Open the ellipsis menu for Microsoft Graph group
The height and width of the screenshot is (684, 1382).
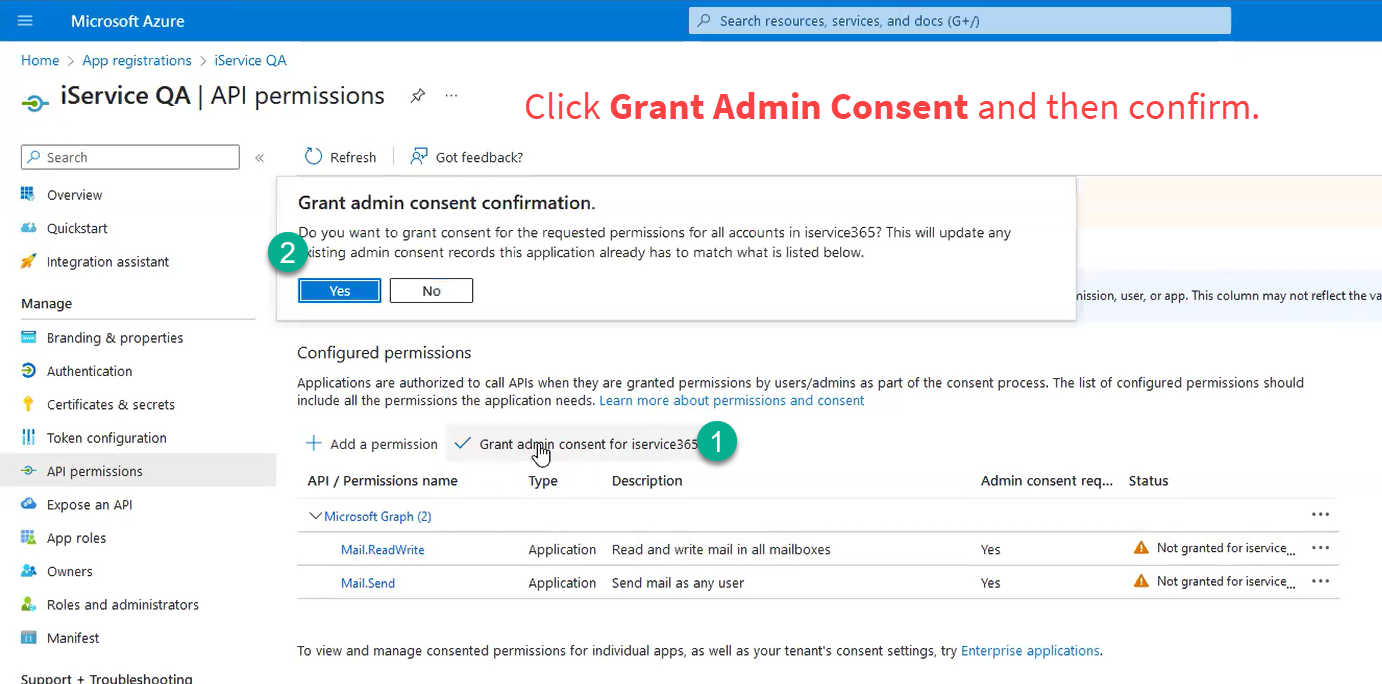tap(1320, 514)
